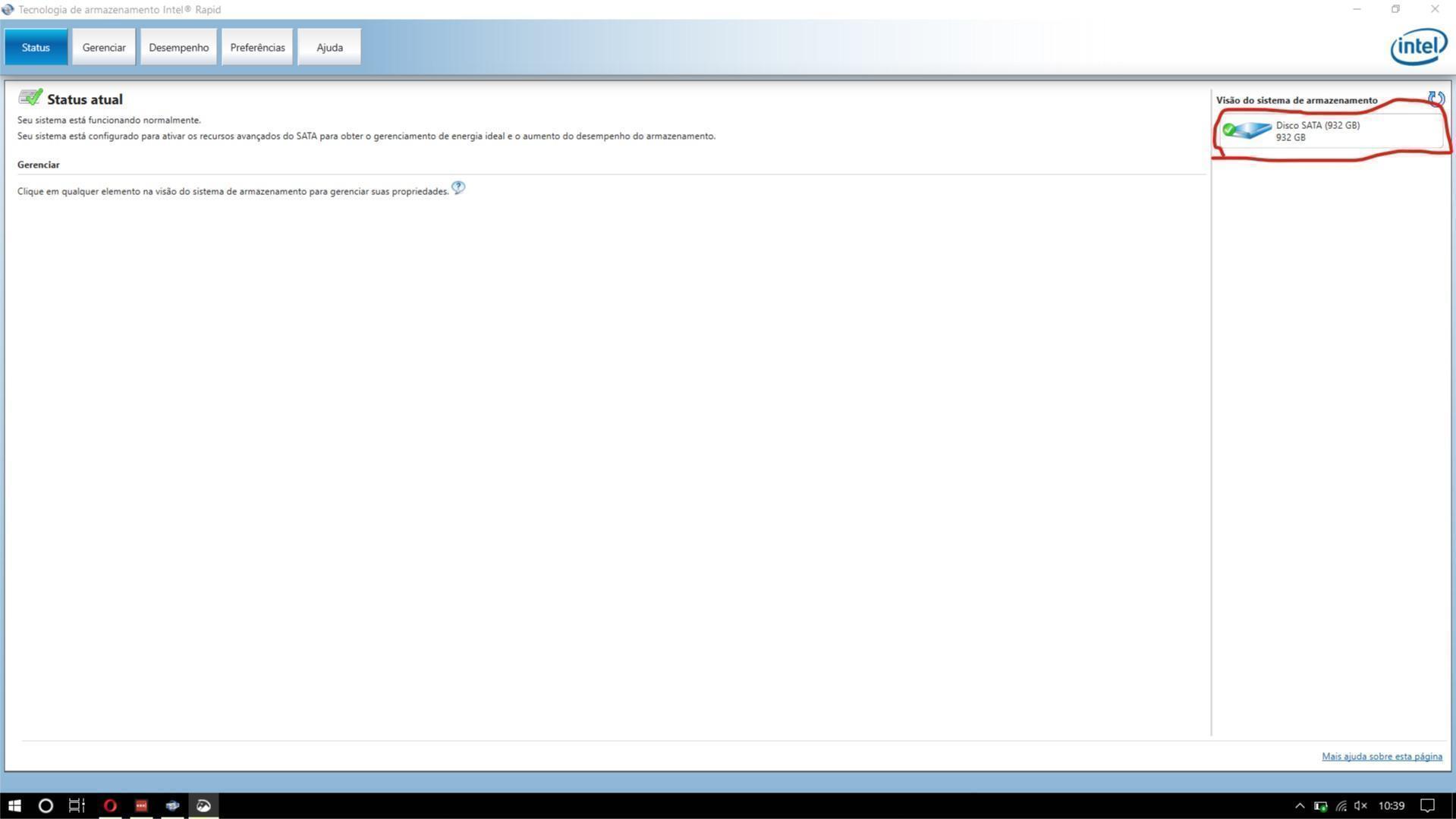Switch to the Status tab
1456x819 pixels.
point(36,47)
